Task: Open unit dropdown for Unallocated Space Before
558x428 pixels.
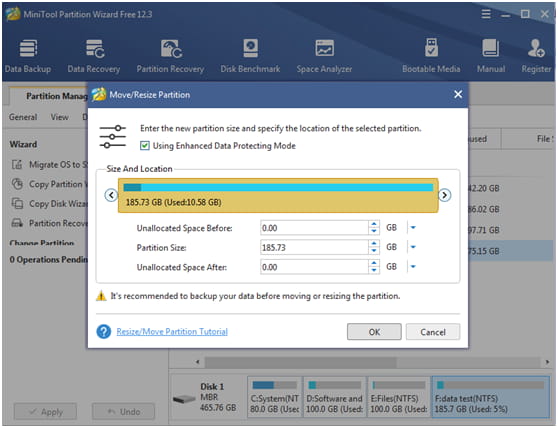Action: coord(413,227)
